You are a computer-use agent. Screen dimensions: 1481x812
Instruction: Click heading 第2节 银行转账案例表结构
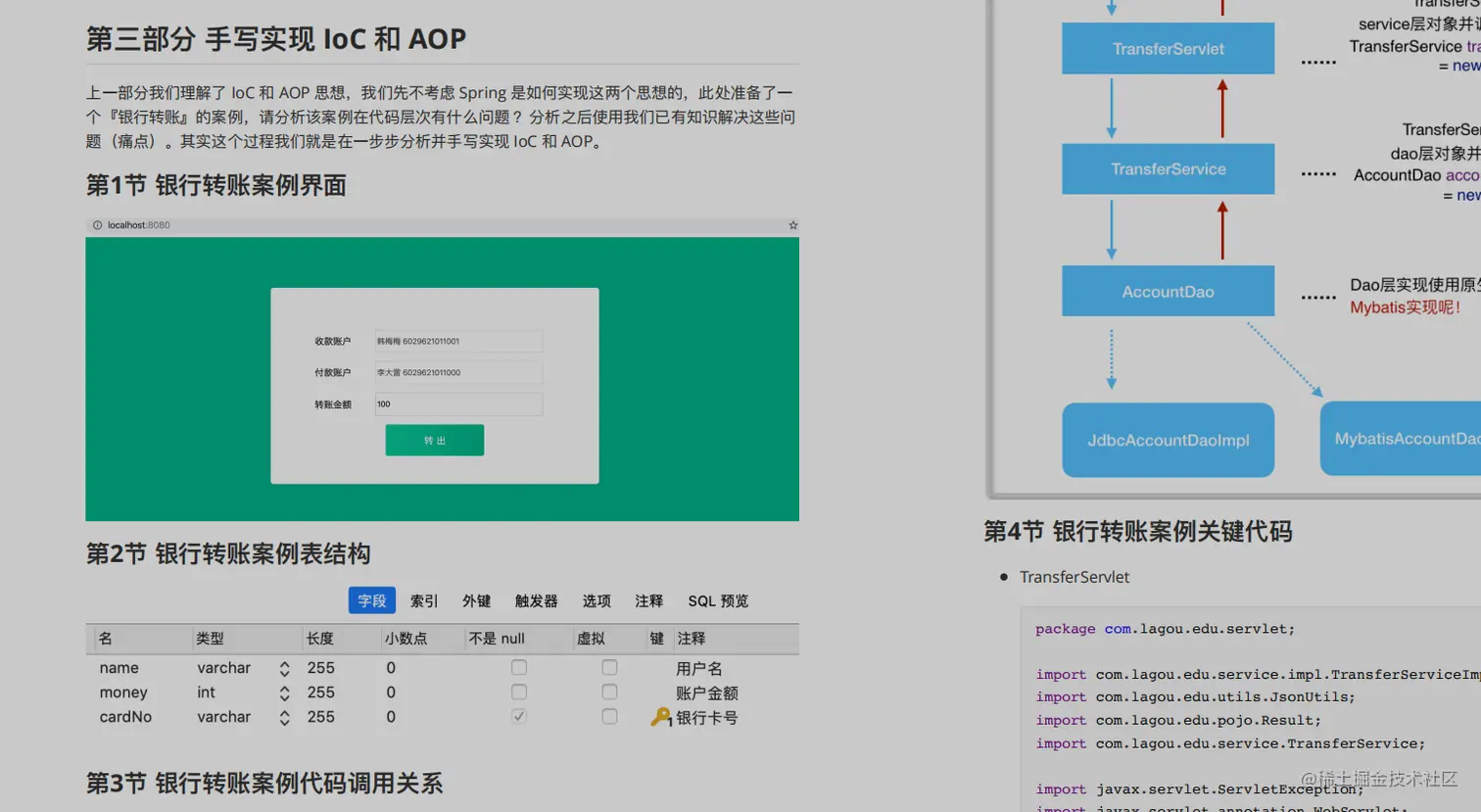click(228, 553)
